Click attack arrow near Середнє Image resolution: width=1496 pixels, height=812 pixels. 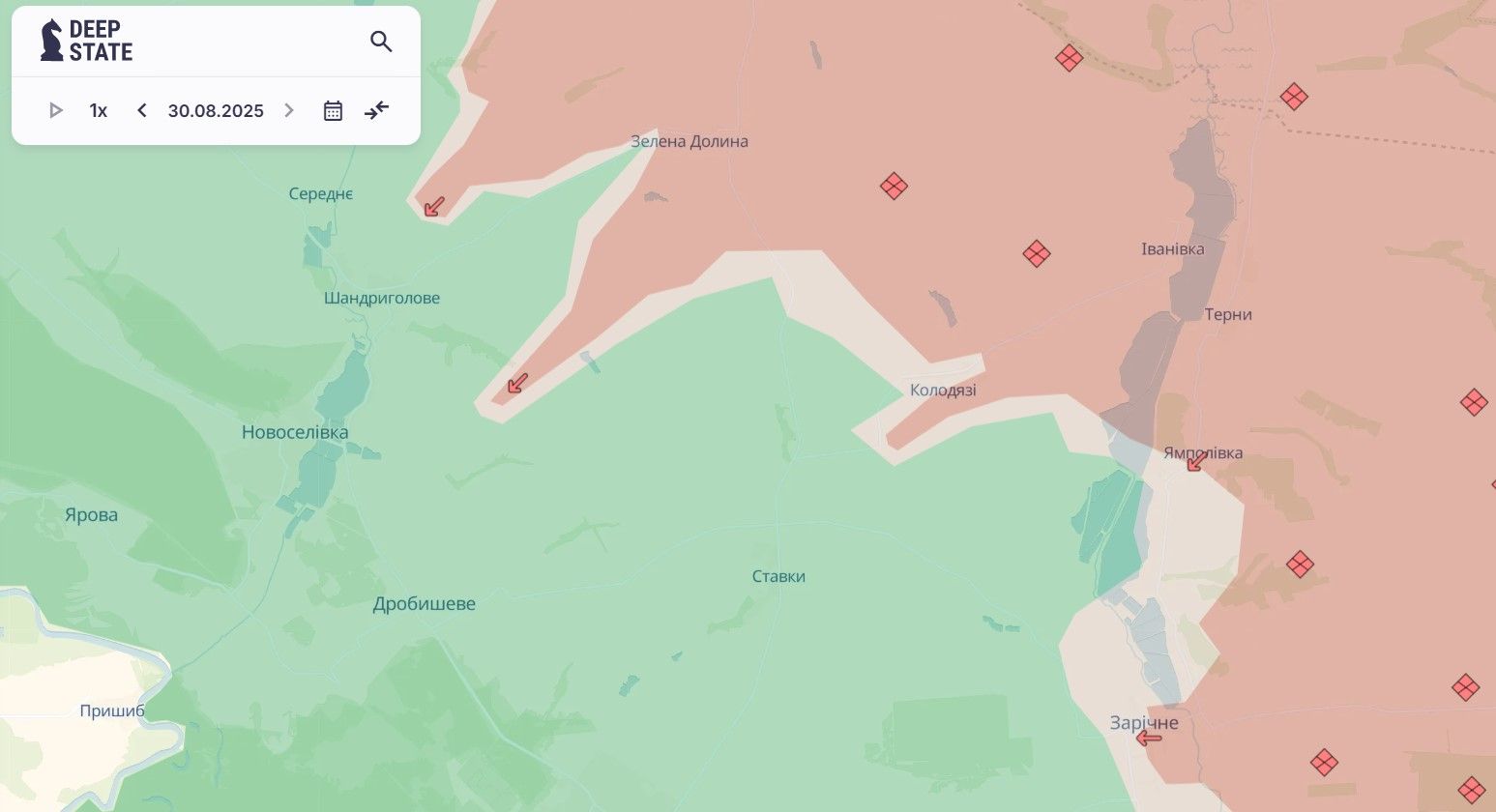[x=434, y=206]
